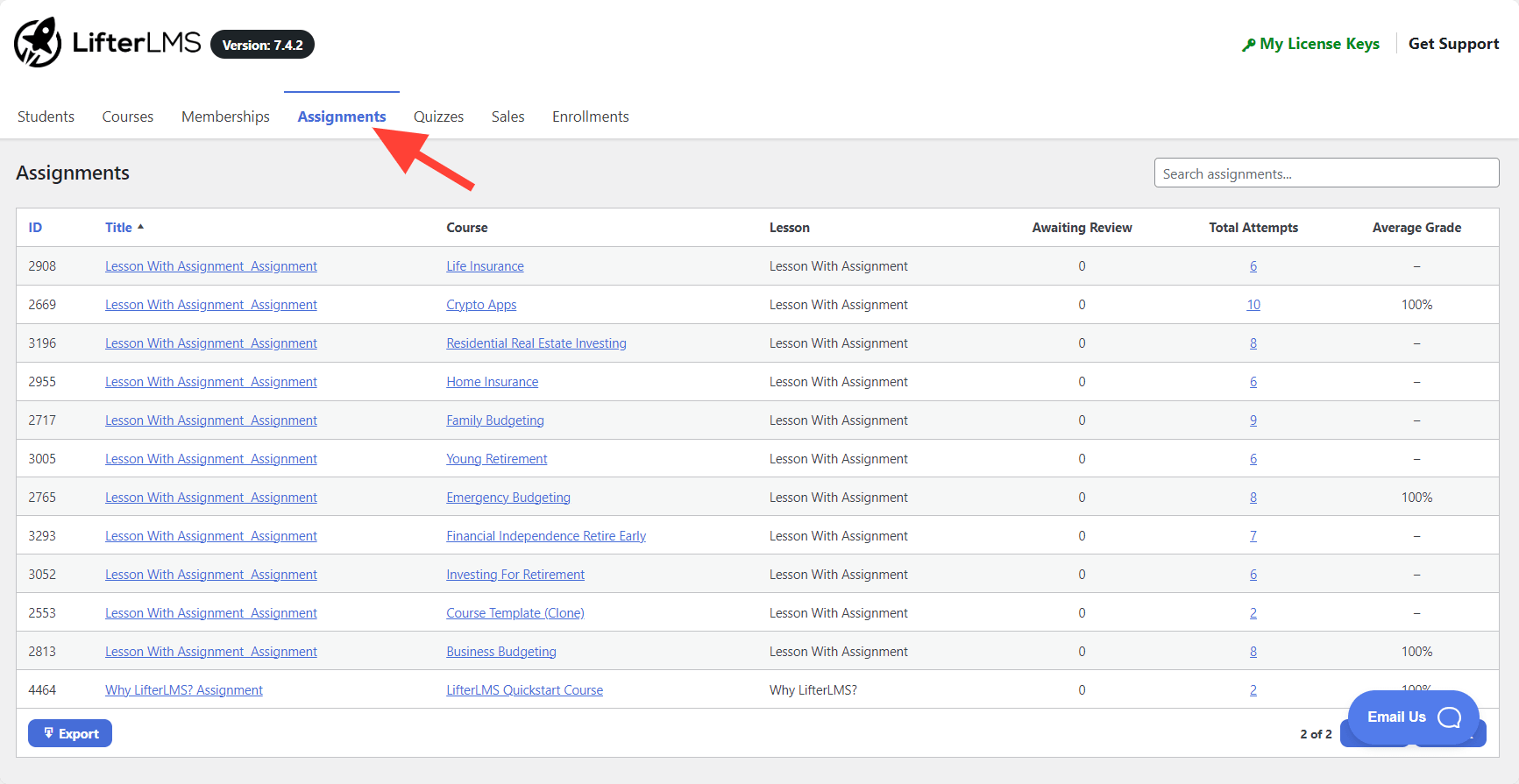The width and height of the screenshot is (1519, 784).
Task: Open assignment title in row ID 3196
Action: pos(211,343)
